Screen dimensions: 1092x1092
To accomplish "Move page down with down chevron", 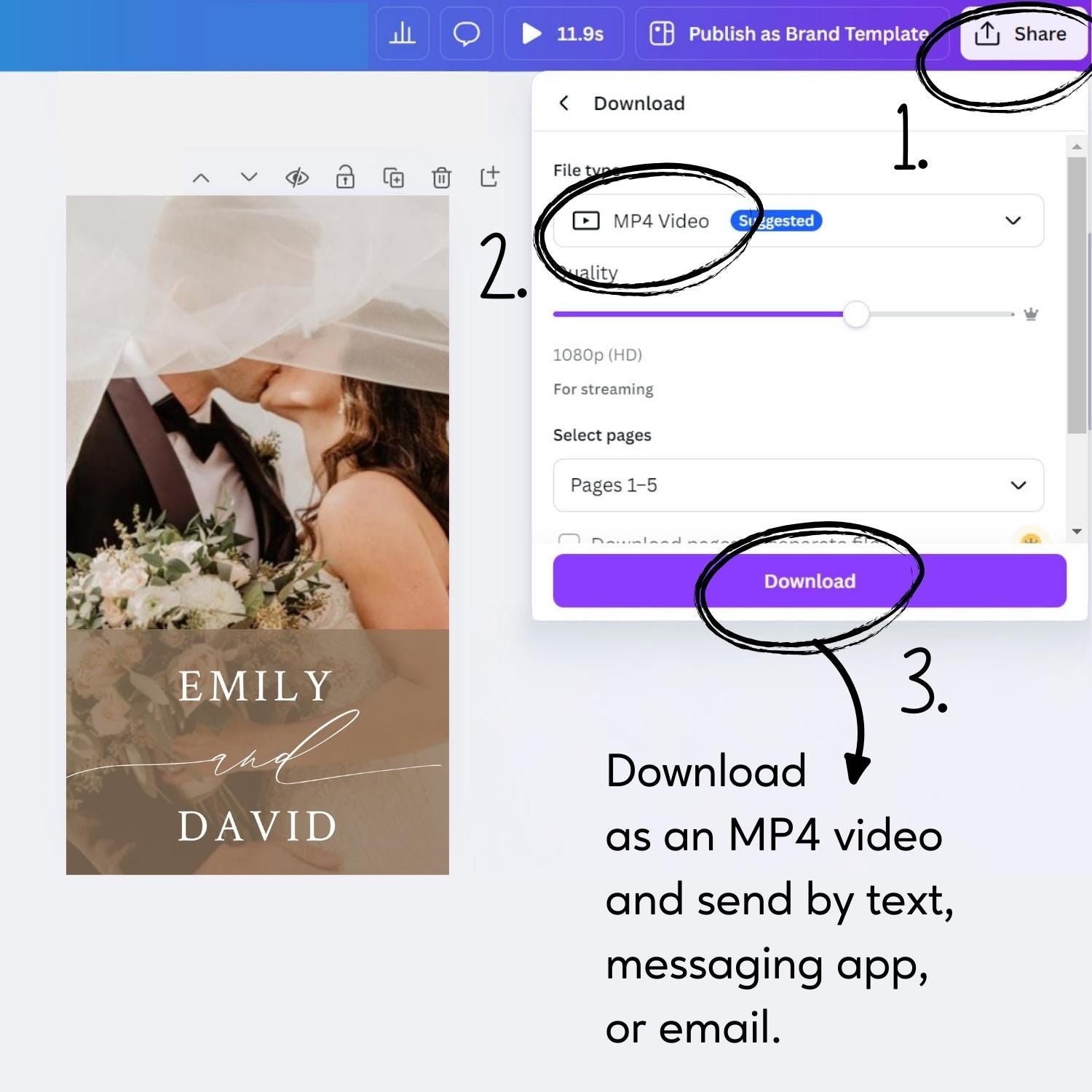I will point(249,178).
